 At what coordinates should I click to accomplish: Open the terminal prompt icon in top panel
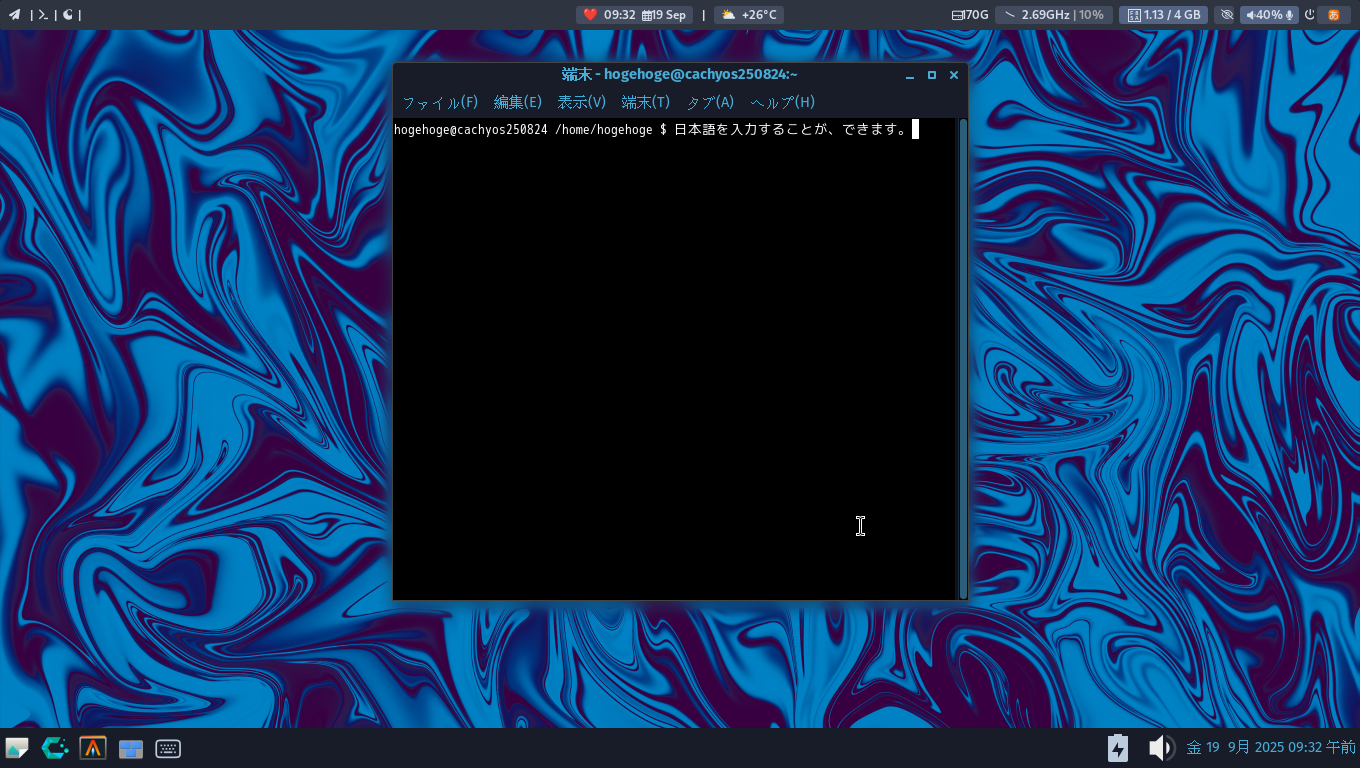tap(43, 15)
